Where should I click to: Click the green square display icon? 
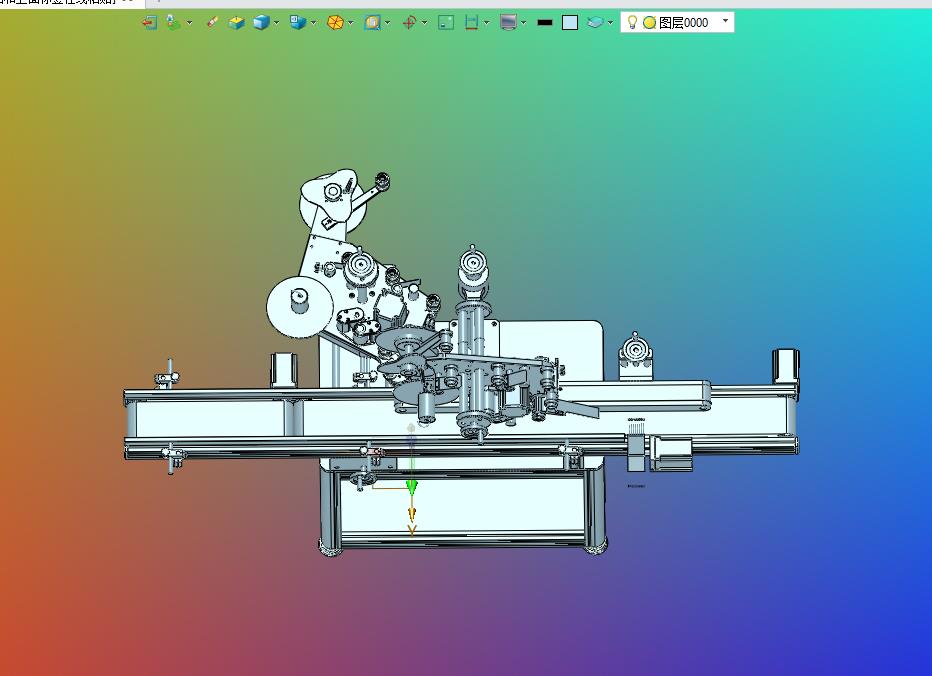click(x=446, y=23)
